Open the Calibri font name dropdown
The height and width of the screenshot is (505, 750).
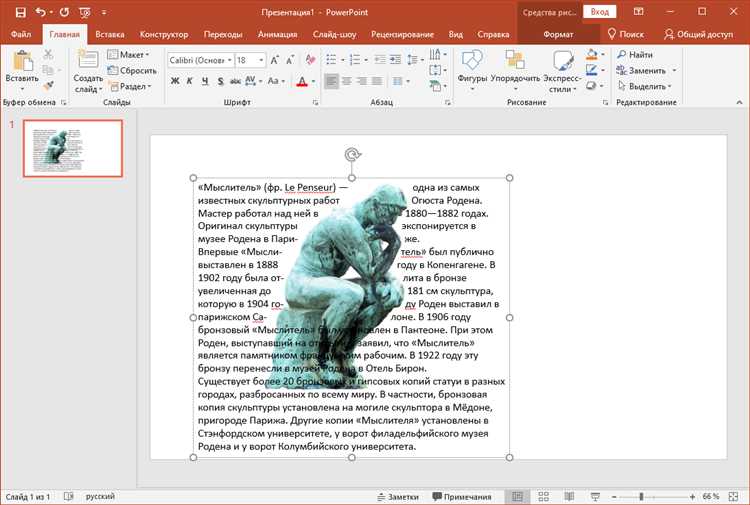tap(228, 60)
